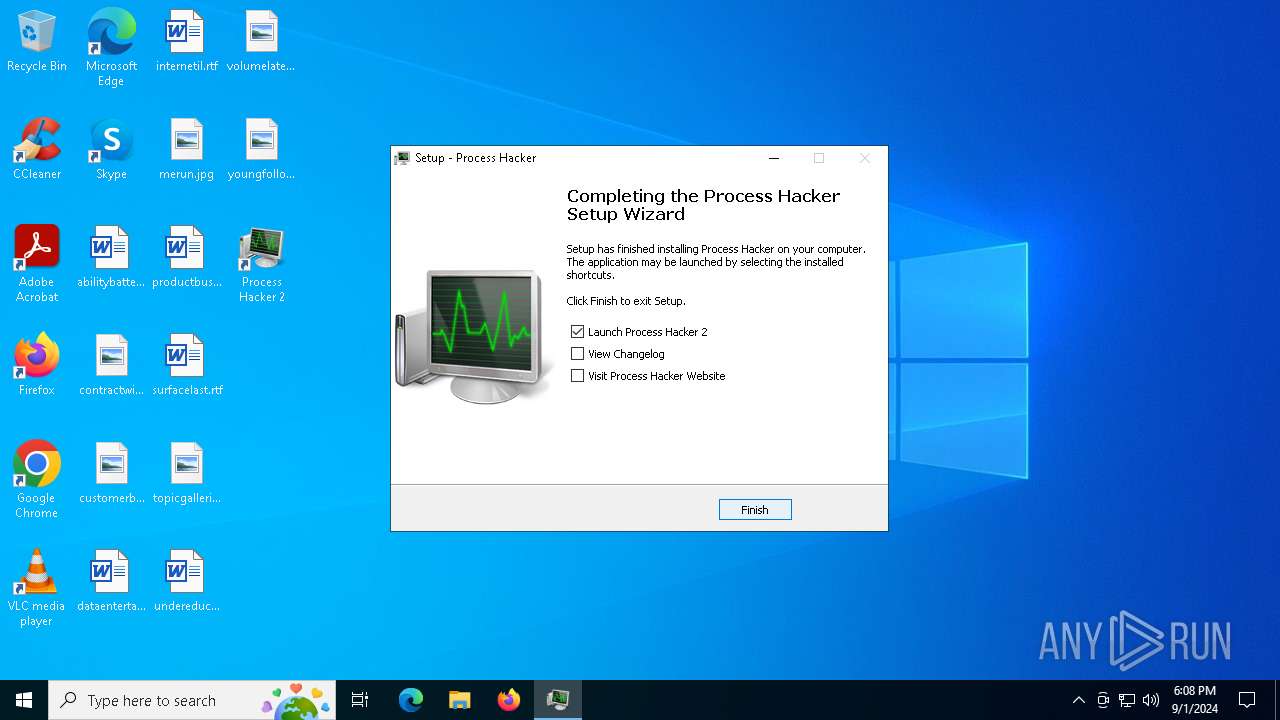
Task: Select the Microsoft Edge desktop shortcut
Action: click(x=111, y=48)
